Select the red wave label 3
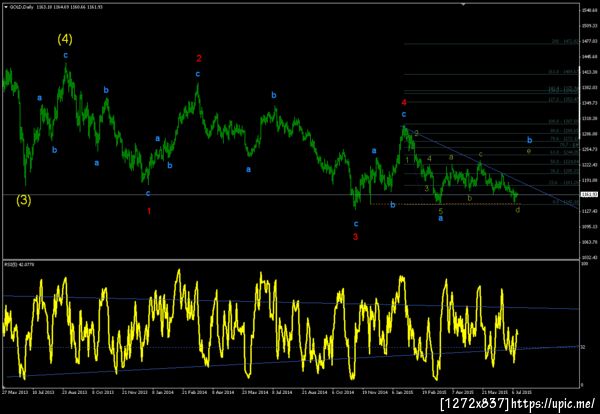The height and width of the screenshot is (414, 600). (x=355, y=237)
